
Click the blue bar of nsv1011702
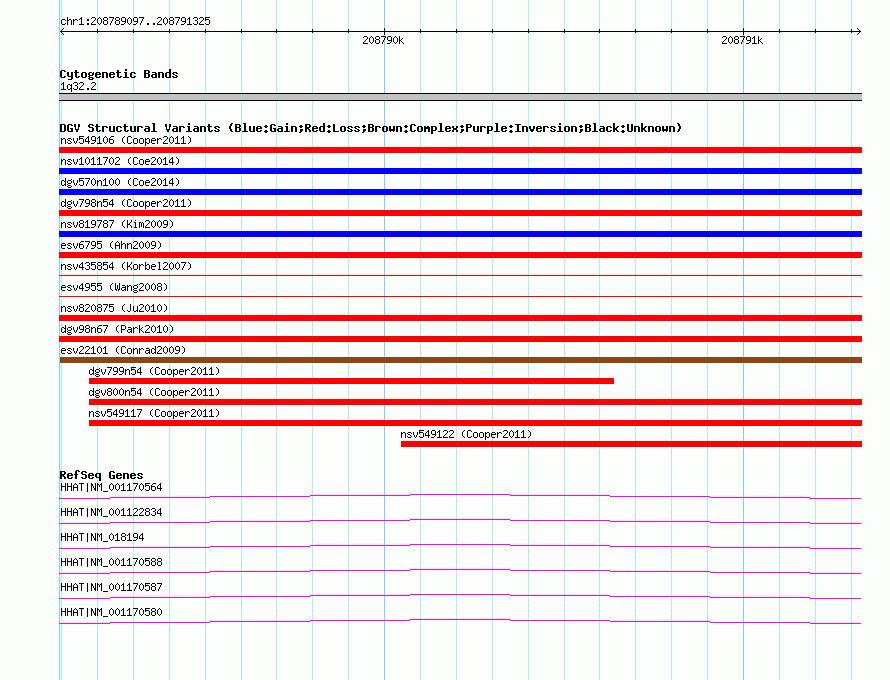point(460,171)
